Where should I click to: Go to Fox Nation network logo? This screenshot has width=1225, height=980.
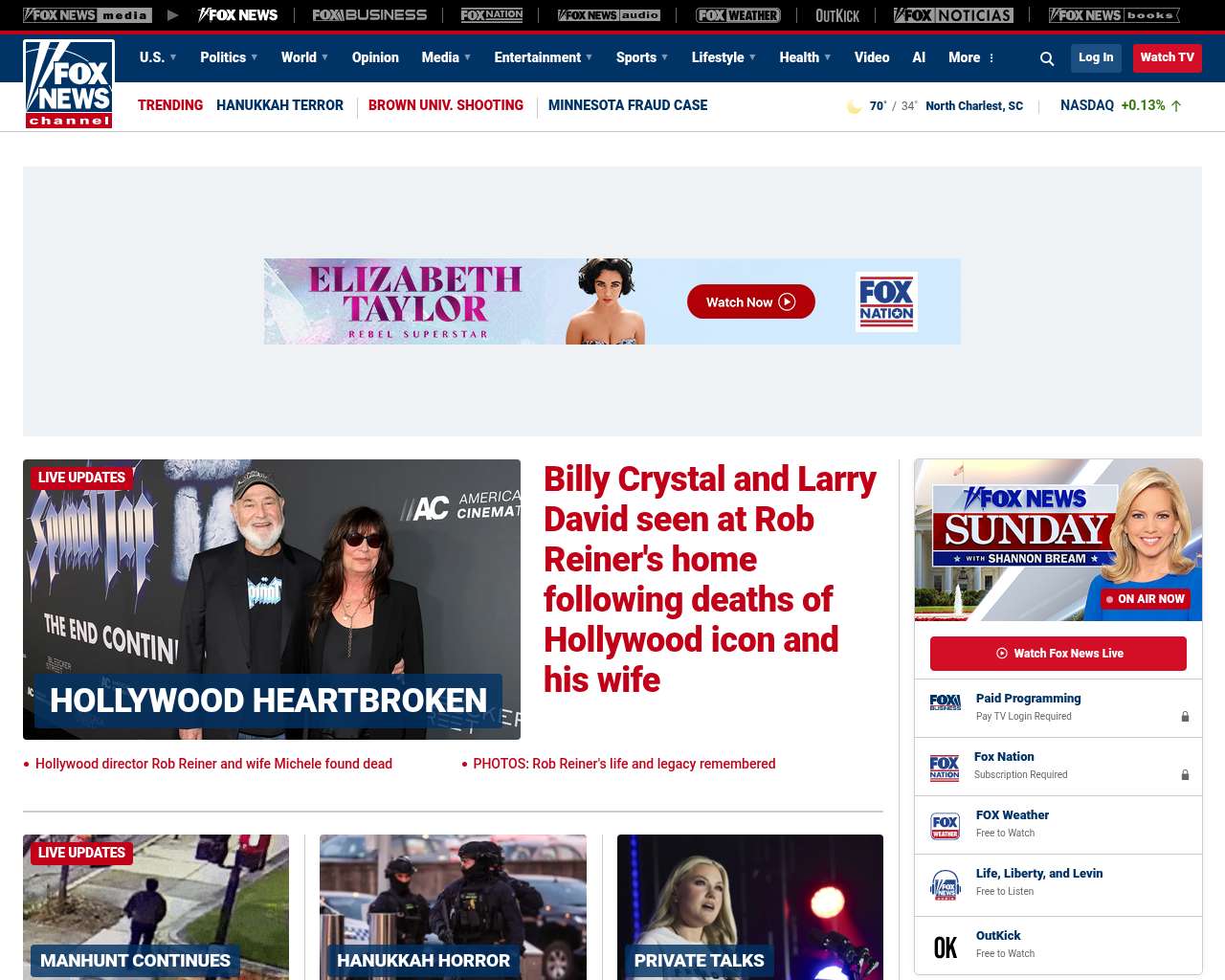(x=492, y=15)
